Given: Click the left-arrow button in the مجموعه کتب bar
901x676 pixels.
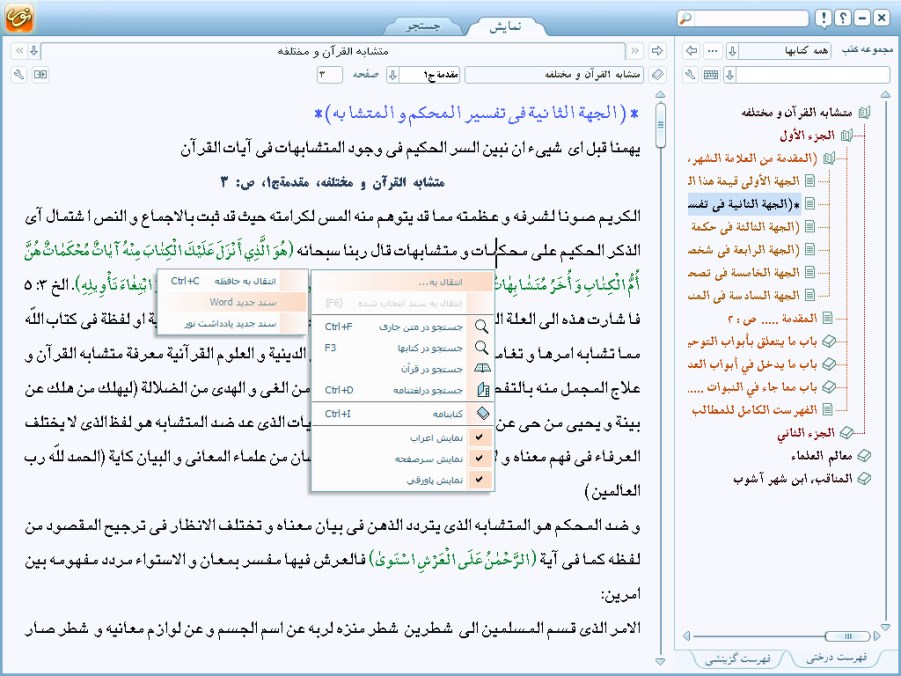Looking at the screenshot, I should 691,51.
